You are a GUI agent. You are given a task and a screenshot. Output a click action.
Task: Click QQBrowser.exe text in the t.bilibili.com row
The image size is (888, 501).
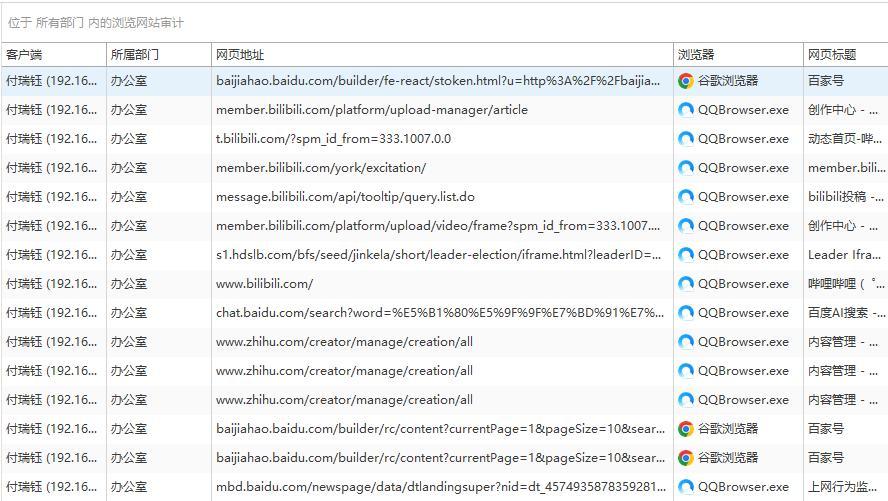[743, 139]
